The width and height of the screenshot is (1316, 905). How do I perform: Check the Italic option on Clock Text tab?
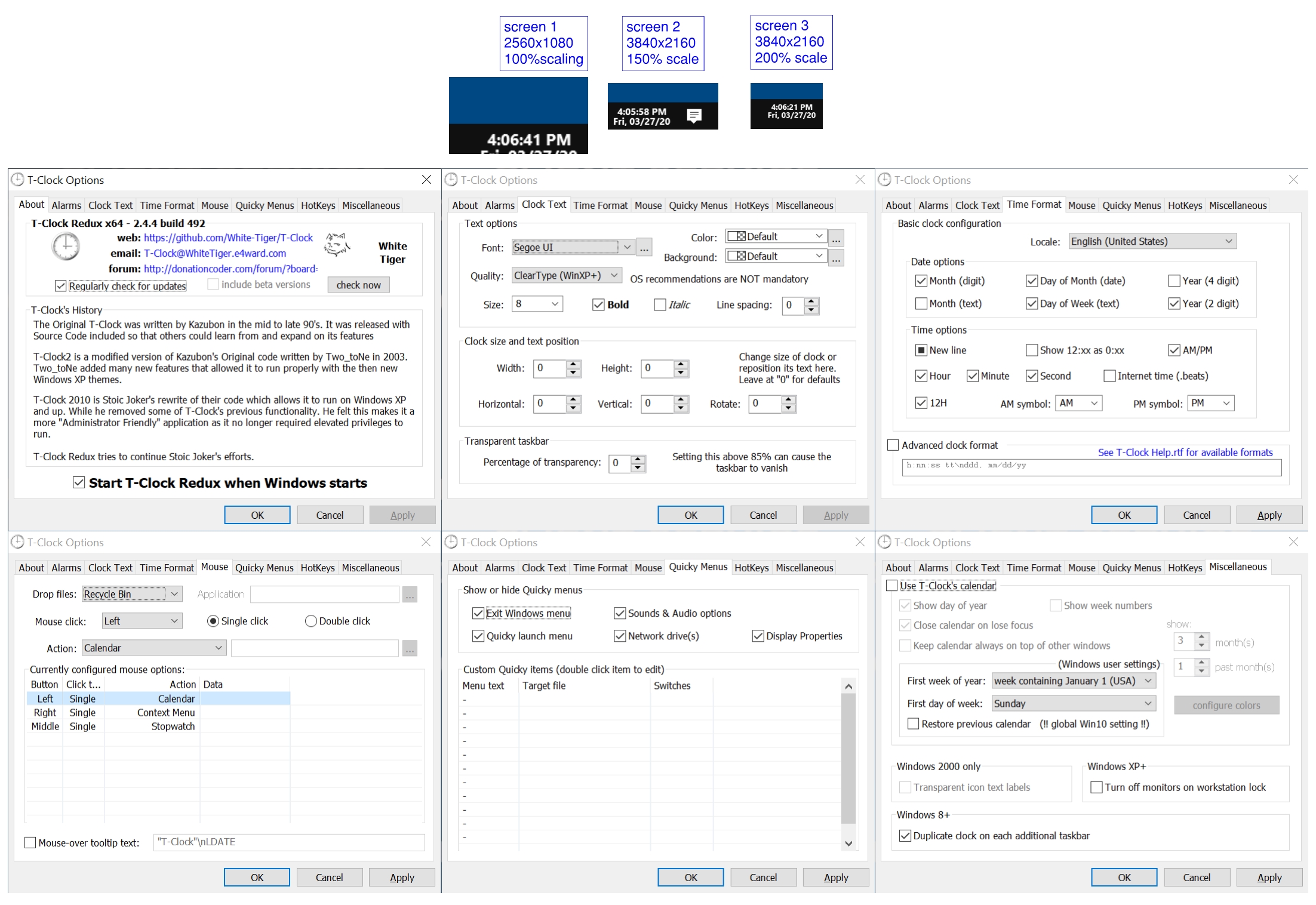(x=659, y=304)
